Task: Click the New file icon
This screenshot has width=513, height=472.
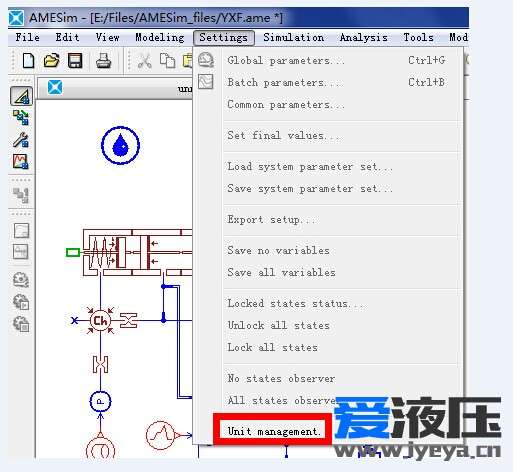Action: [28, 61]
